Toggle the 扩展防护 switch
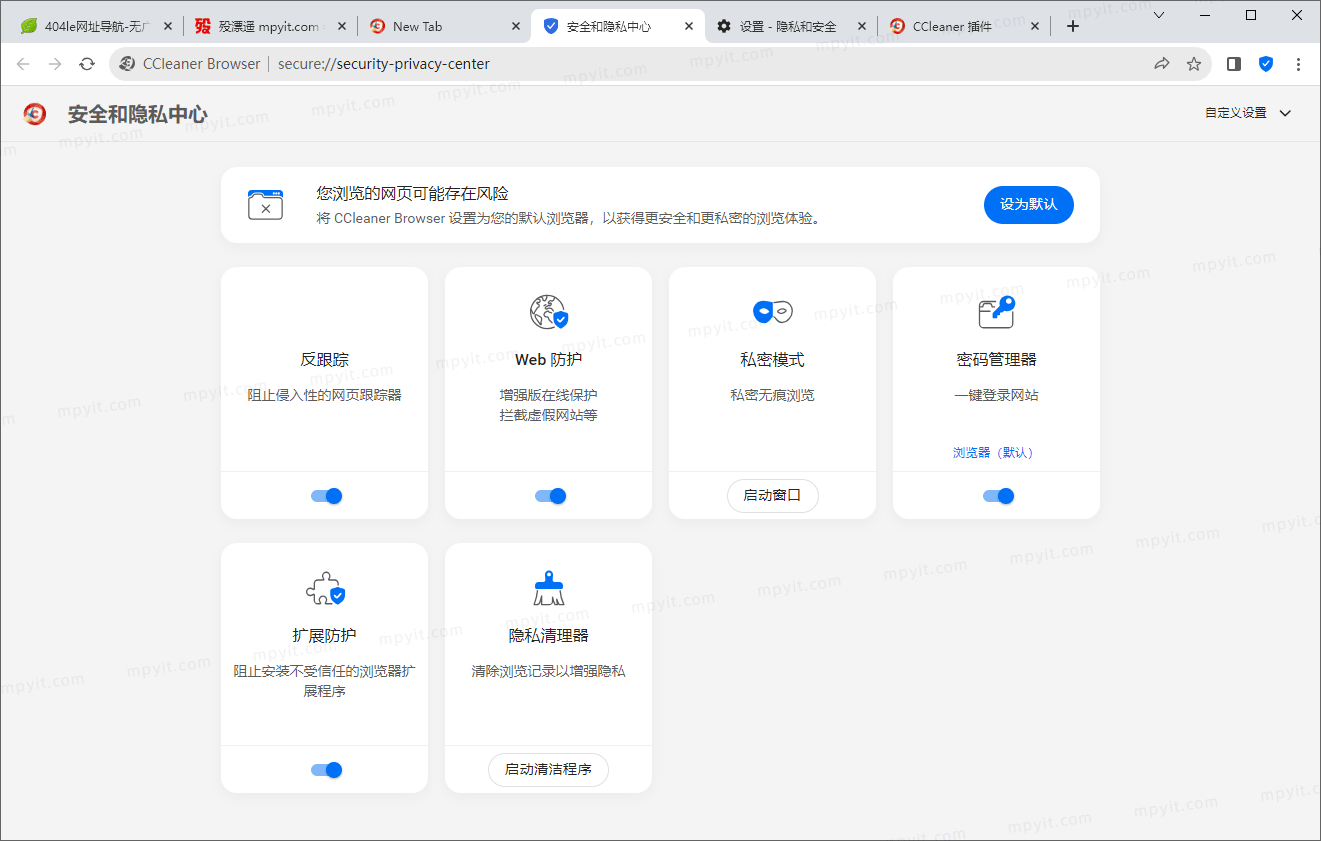The image size is (1321, 841). pos(326,770)
